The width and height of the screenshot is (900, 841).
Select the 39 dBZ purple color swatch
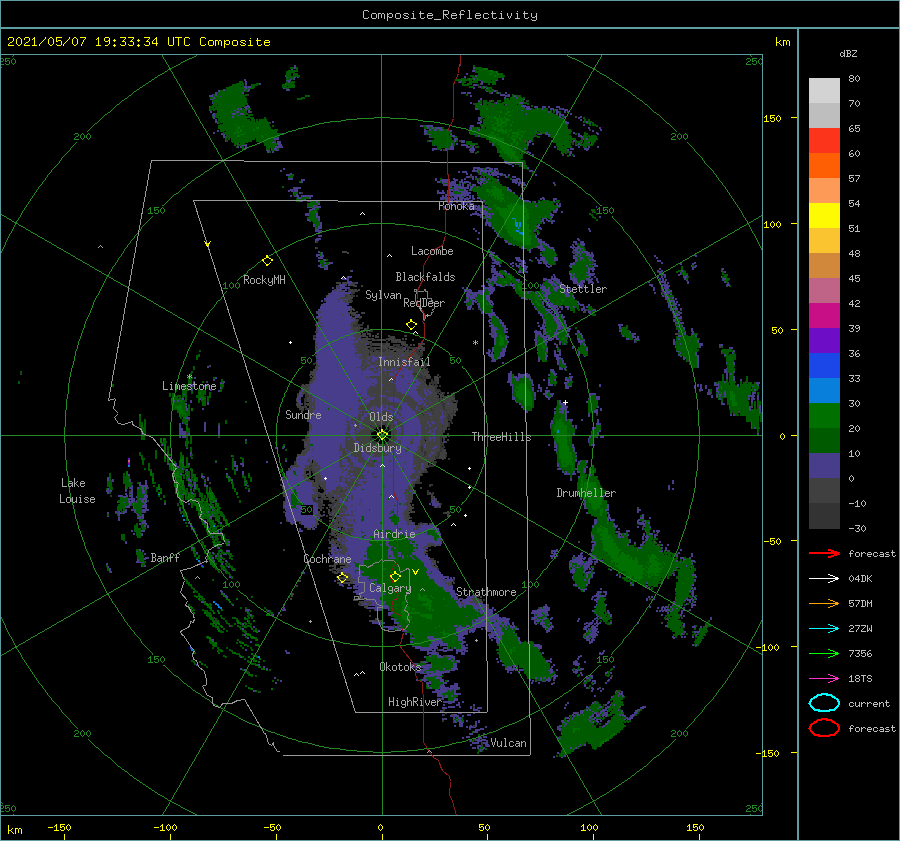click(824, 340)
